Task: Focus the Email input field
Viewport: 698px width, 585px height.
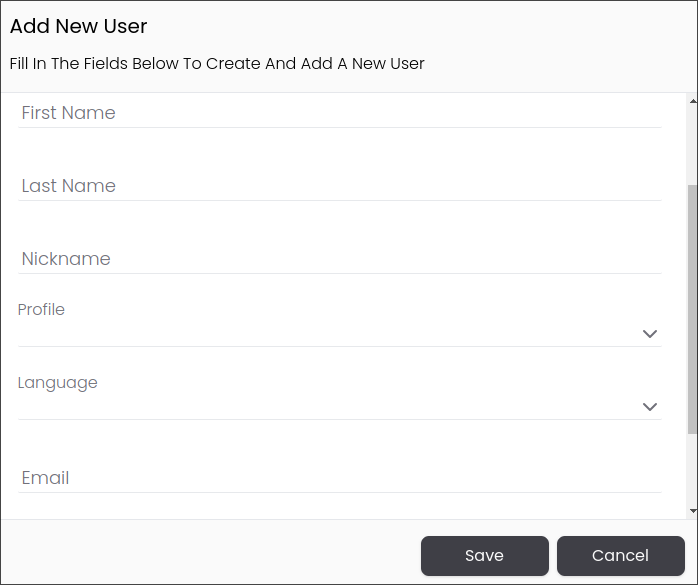Action: point(340,478)
